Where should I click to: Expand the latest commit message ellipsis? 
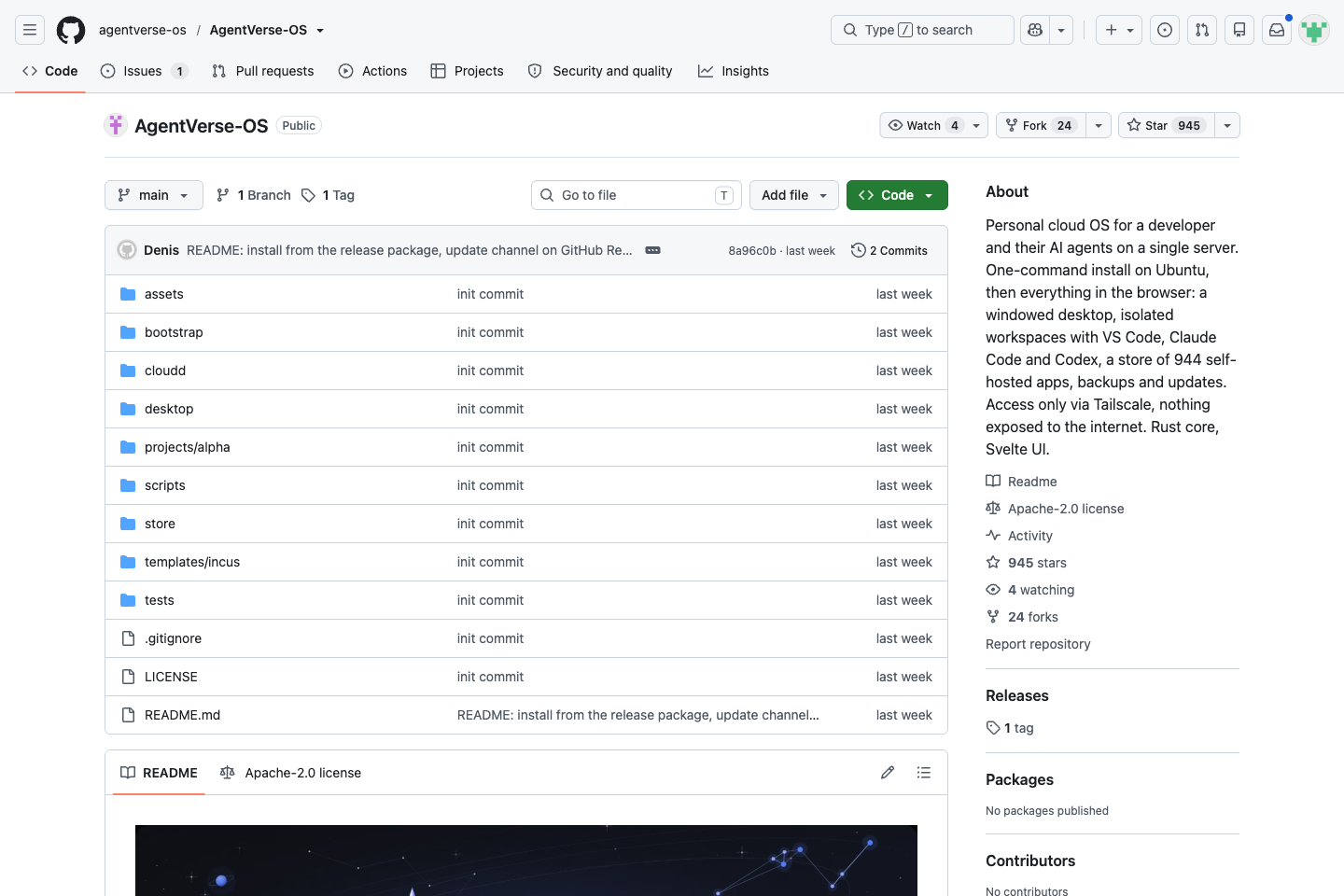(x=653, y=250)
